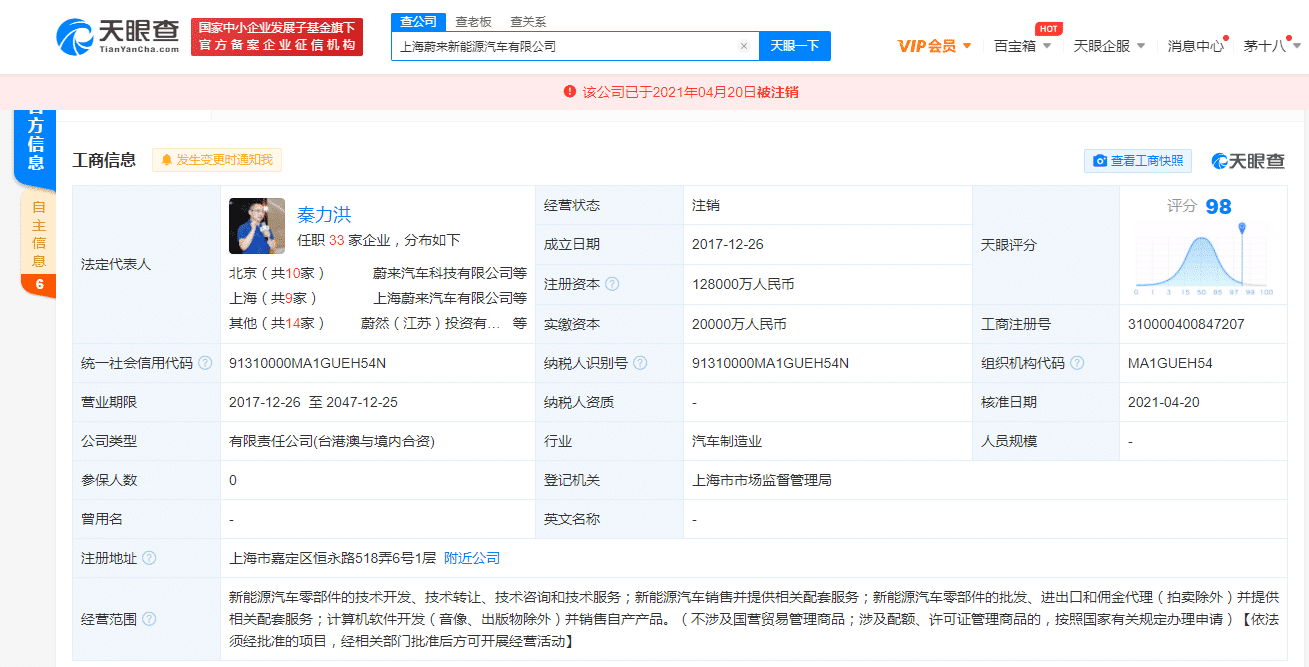
Task: Click the TianYanCha logo
Action: [x=118, y=37]
